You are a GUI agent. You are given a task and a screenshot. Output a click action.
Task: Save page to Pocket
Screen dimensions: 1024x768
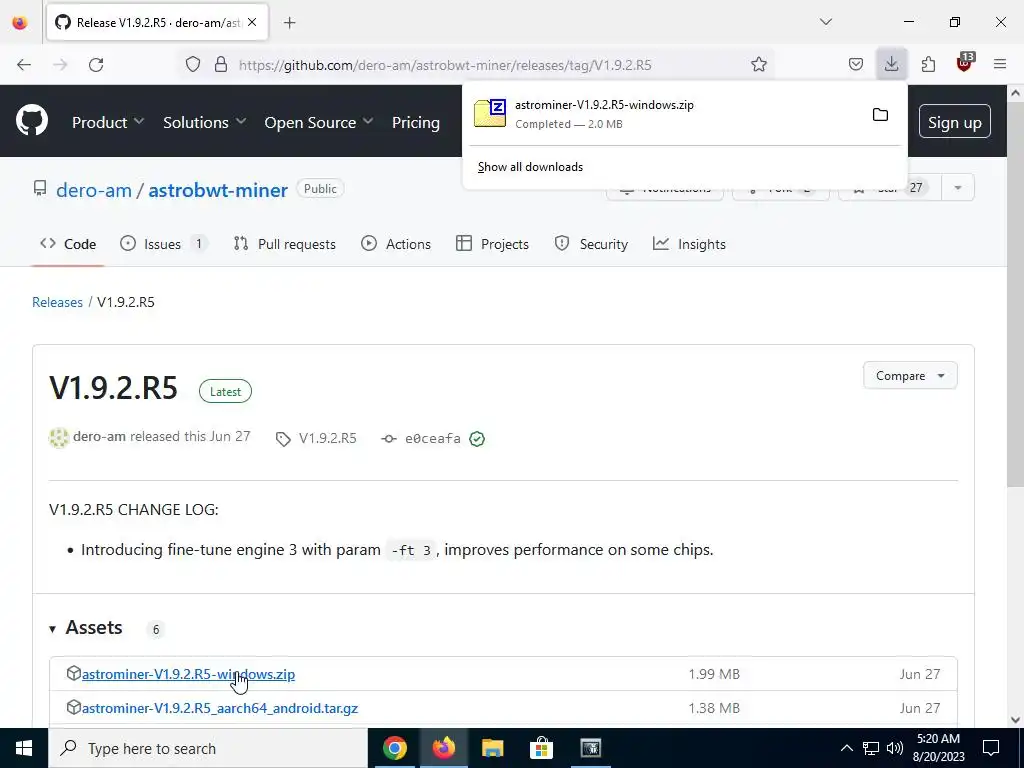click(x=856, y=65)
